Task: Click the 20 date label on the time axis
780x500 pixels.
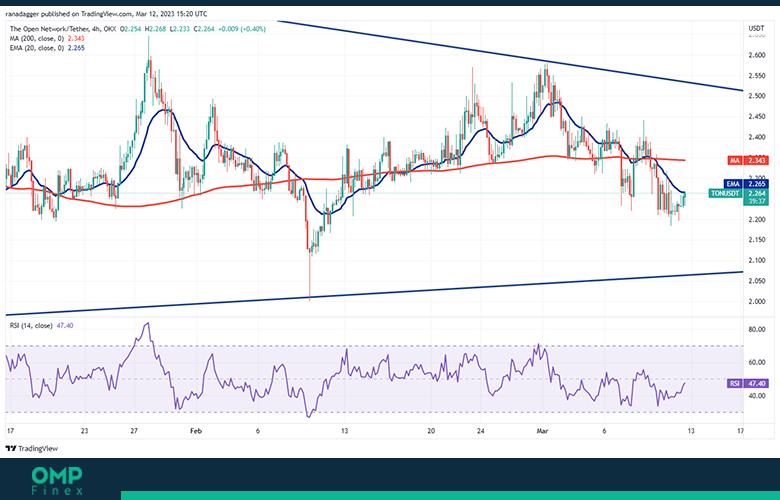Action: (431, 431)
